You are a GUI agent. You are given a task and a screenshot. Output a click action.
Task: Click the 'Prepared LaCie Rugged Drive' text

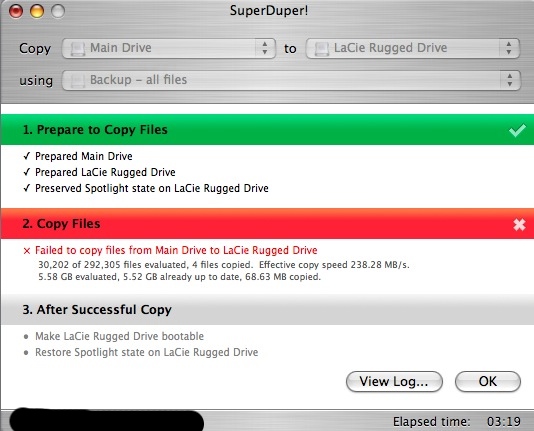pyautogui.click(x=105, y=172)
